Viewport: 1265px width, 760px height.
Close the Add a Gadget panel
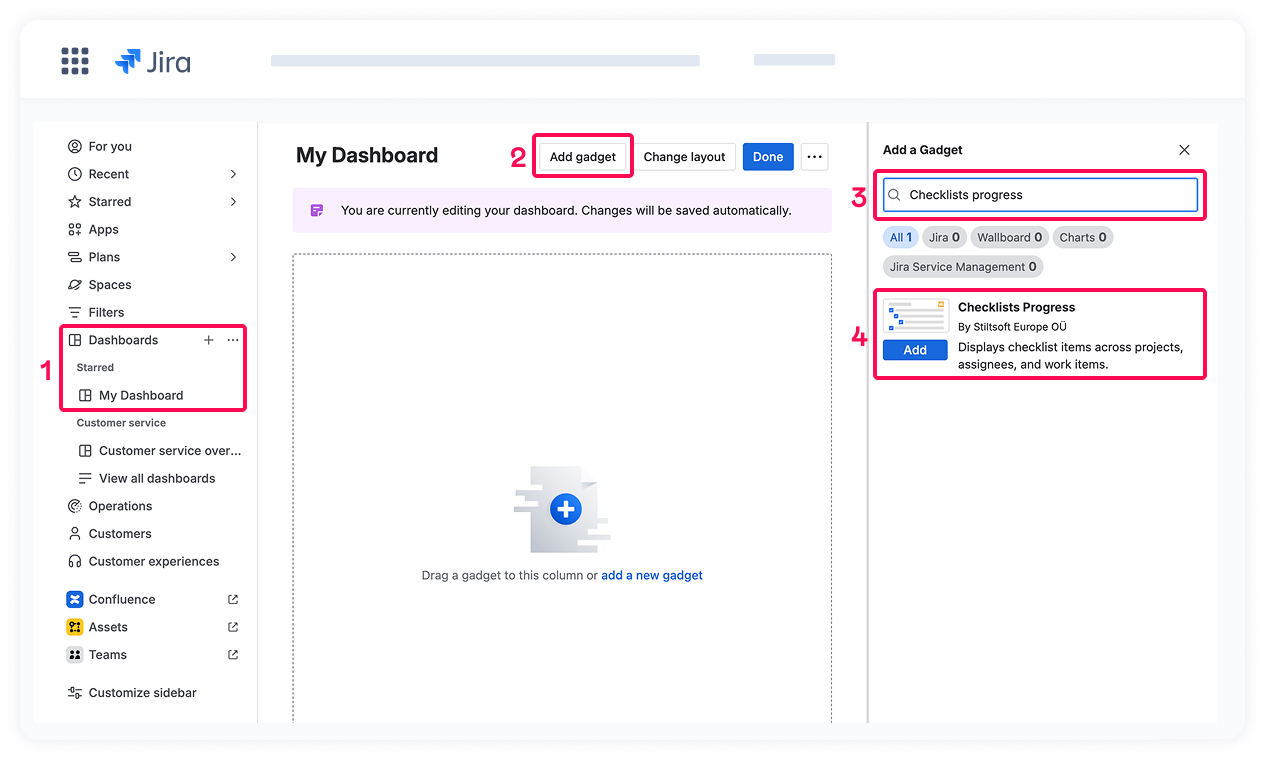[x=1184, y=150]
